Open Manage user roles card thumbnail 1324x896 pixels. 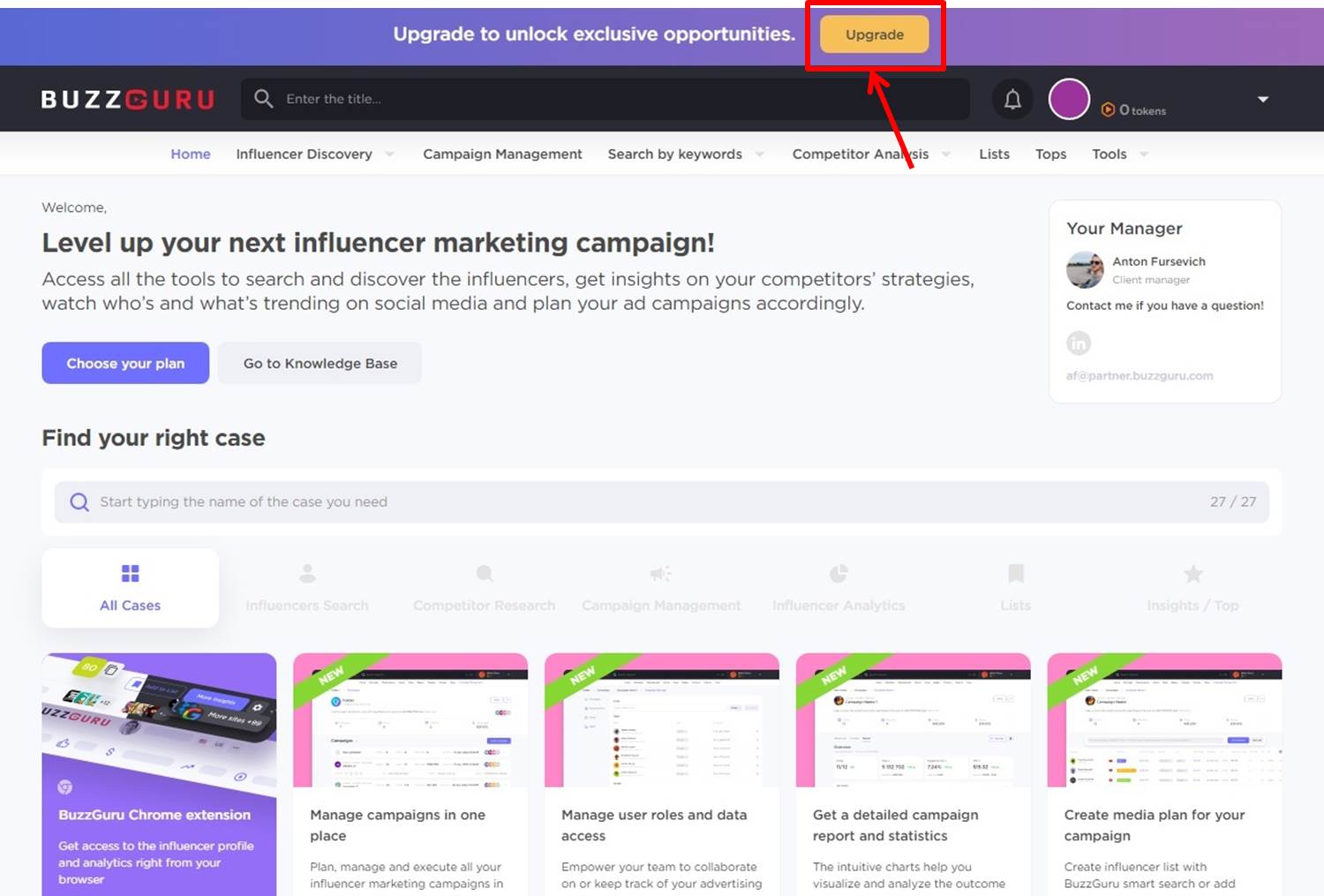click(x=662, y=720)
